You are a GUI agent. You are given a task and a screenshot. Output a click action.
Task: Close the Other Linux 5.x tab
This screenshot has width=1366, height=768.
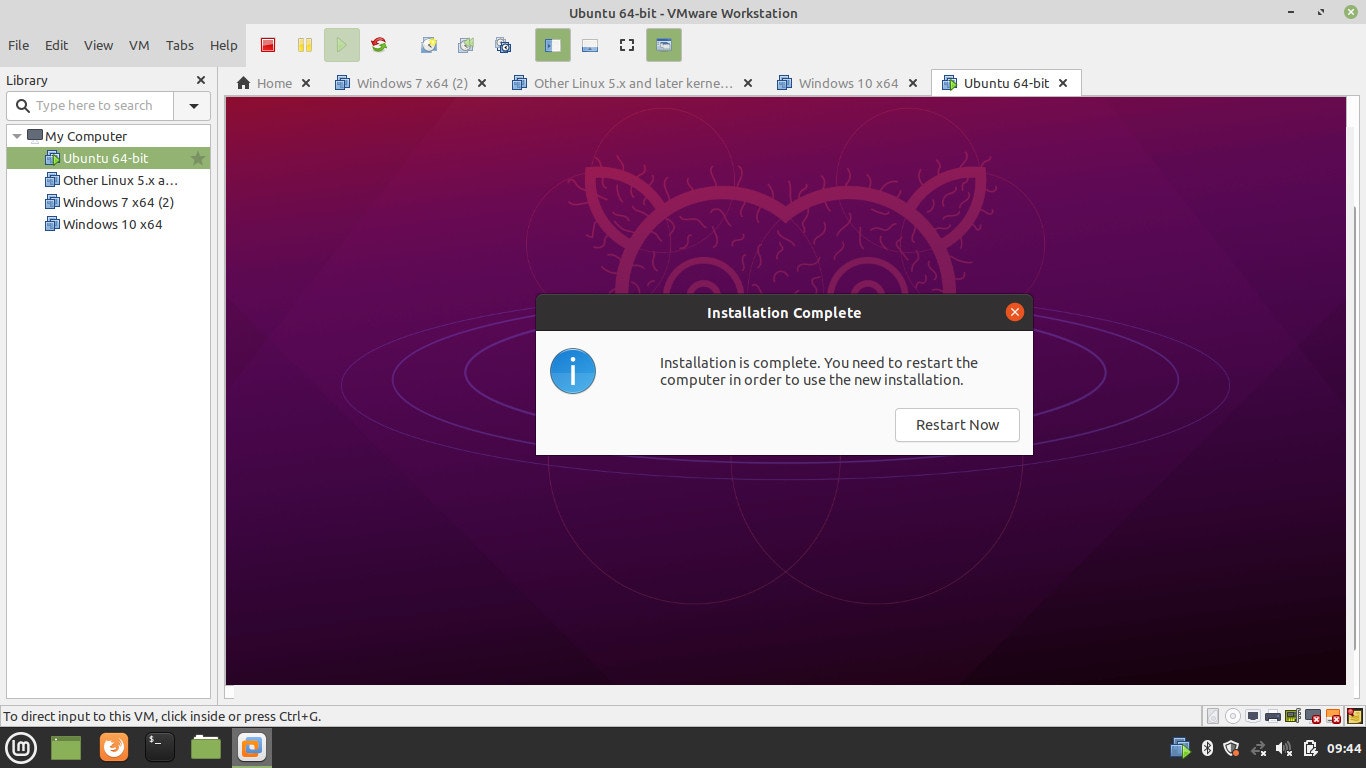pos(748,83)
